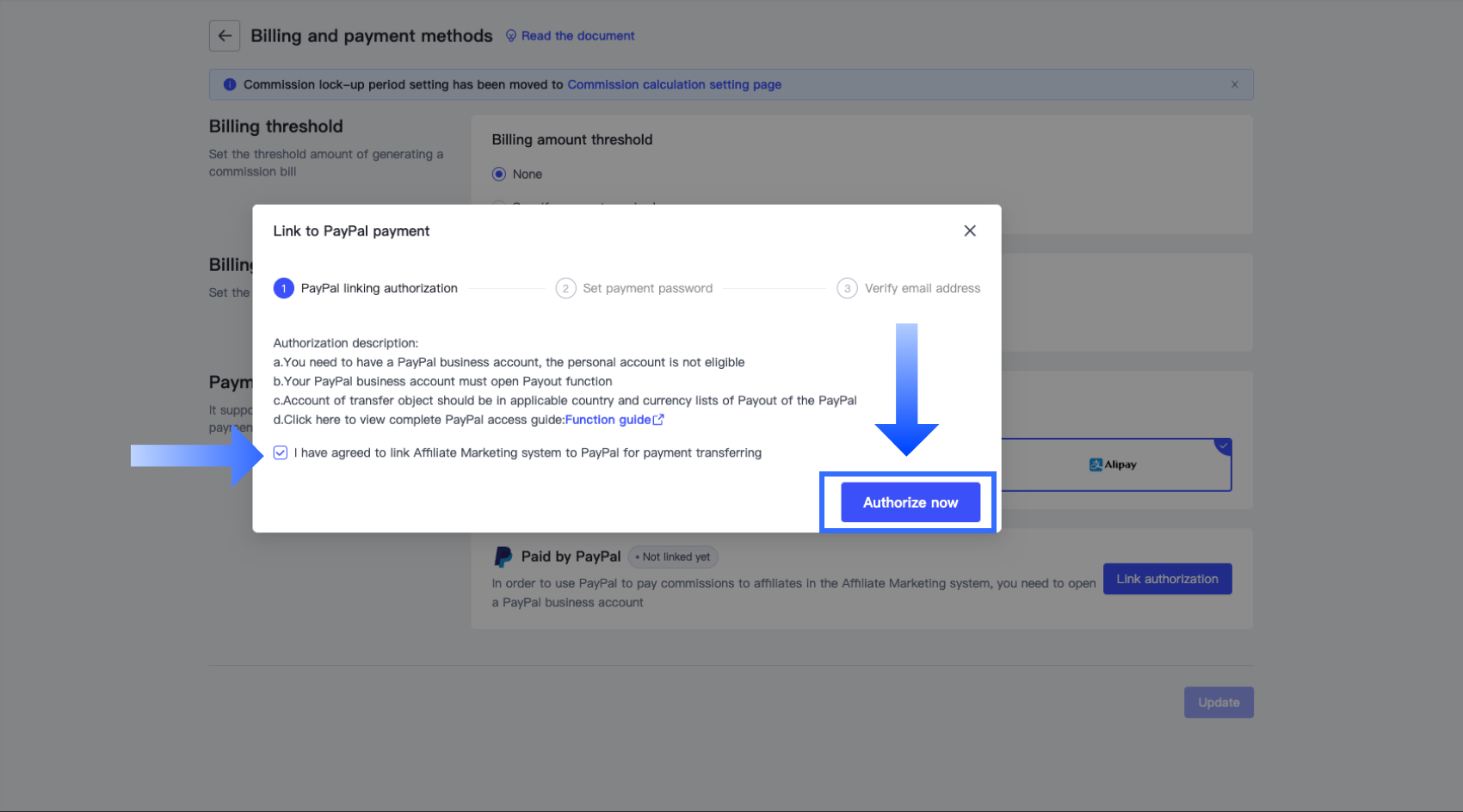Click the PayPal logo icon
The height and width of the screenshot is (812, 1463).
[503, 557]
